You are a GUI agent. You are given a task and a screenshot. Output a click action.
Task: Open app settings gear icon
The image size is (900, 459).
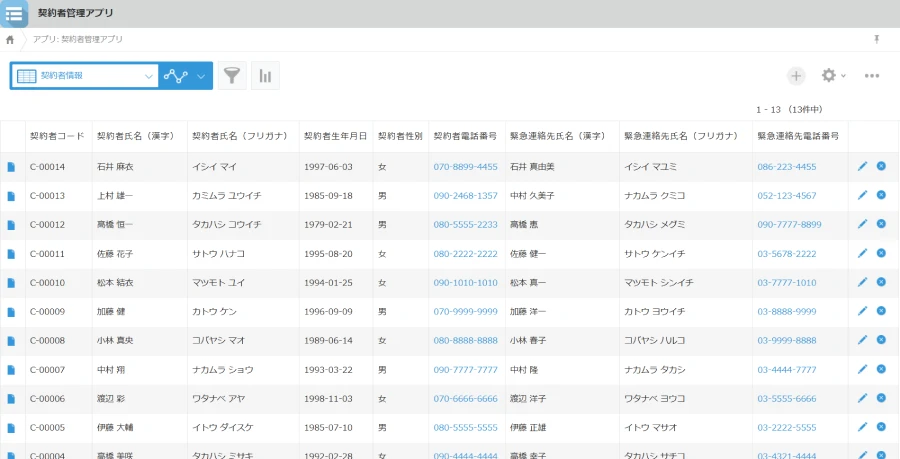coord(828,75)
